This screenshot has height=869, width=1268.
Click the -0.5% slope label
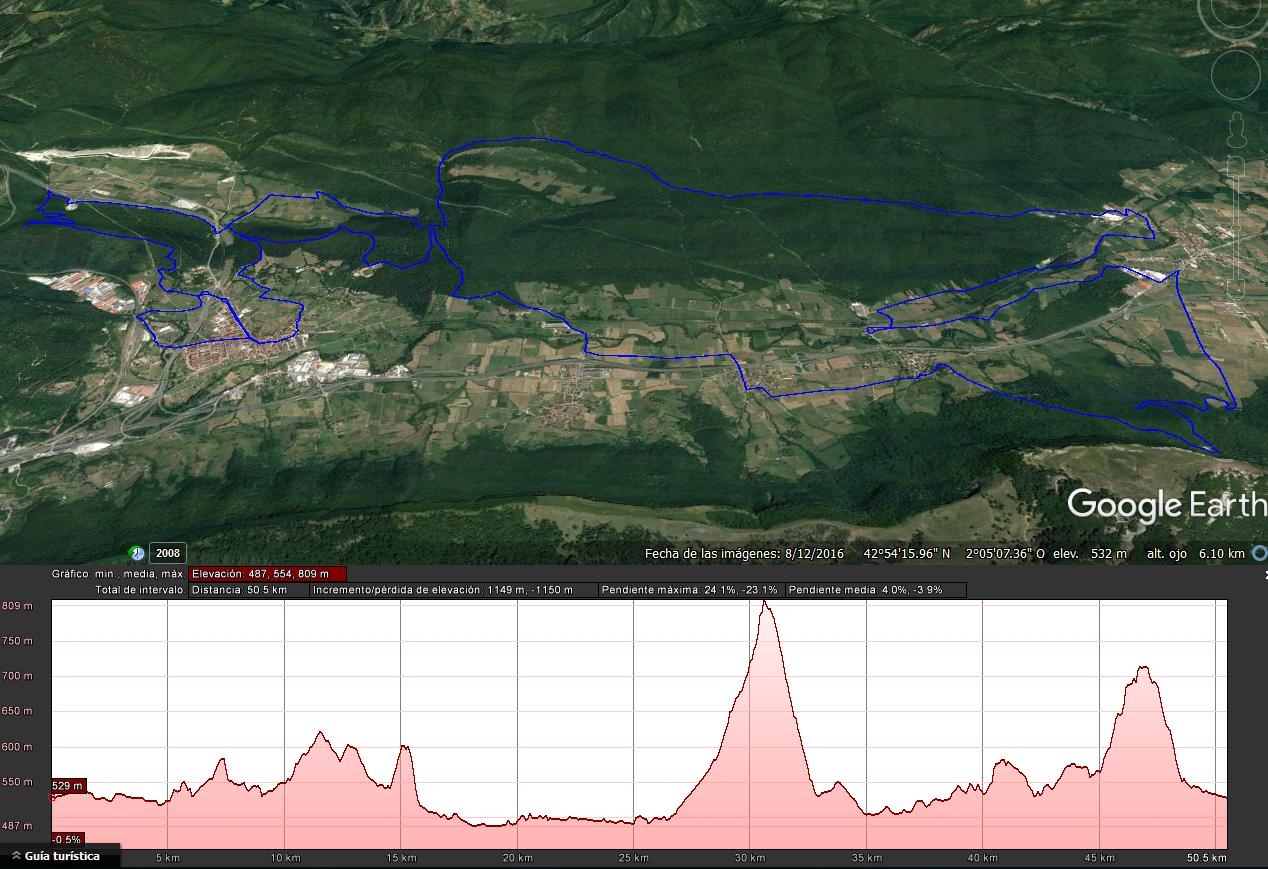(67, 839)
